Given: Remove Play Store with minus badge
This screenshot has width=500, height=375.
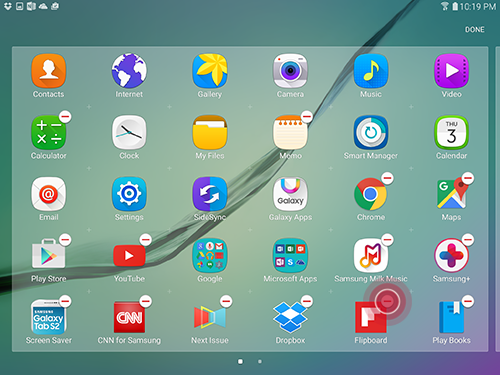Looking at the screenshot, I should (x=65, y=239).
